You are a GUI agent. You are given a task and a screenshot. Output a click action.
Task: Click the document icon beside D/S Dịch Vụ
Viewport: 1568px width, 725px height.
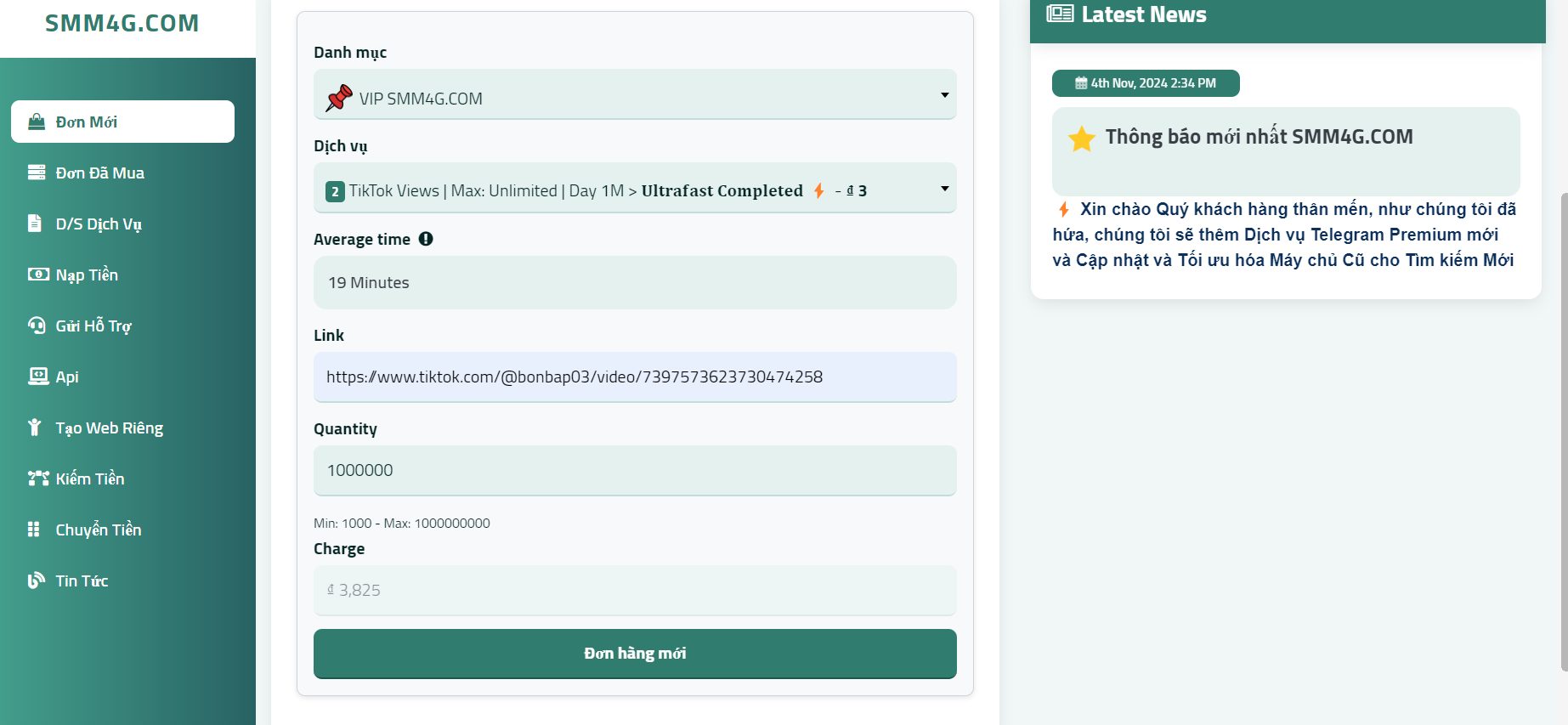[35, 224]
